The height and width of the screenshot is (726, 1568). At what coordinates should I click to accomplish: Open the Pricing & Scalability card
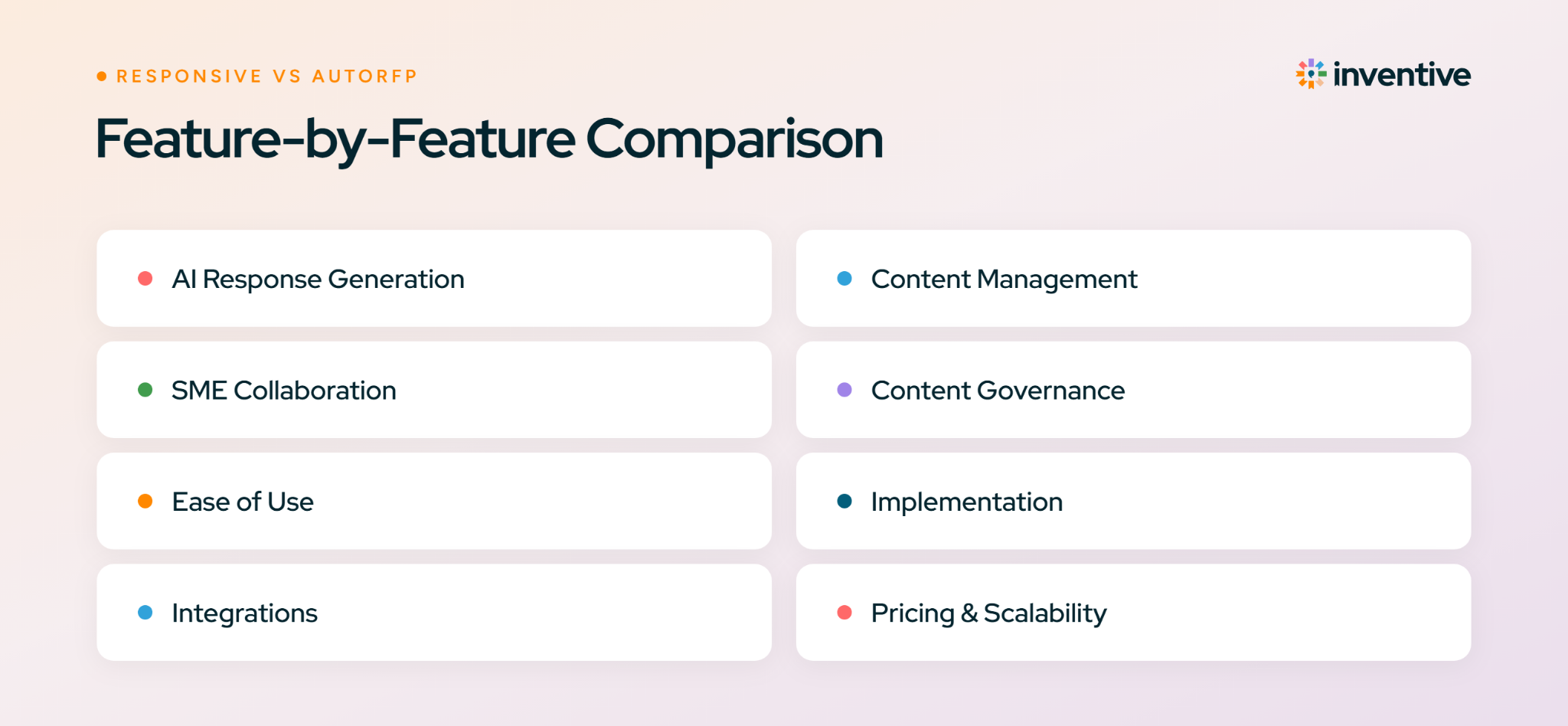click(1133, 613)
